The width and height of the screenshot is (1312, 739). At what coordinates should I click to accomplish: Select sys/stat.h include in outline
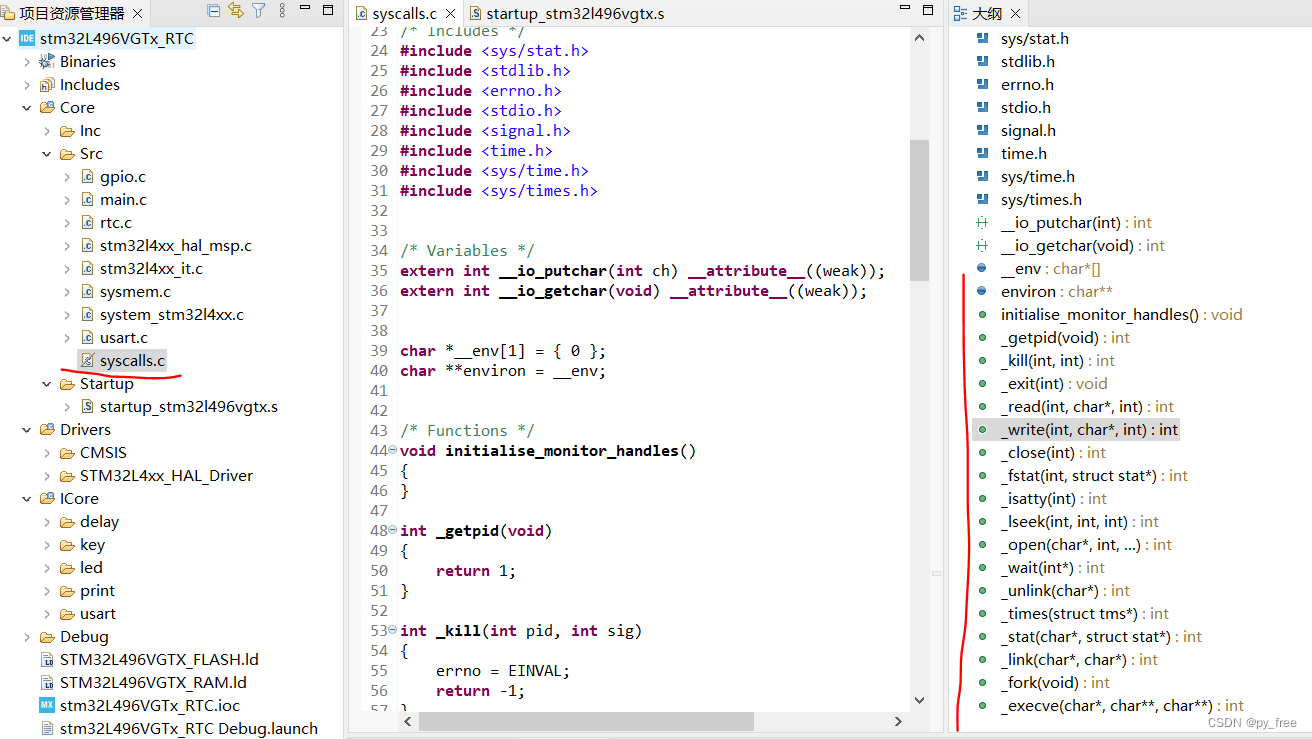pyautogui.click(x=1034, y=39)
